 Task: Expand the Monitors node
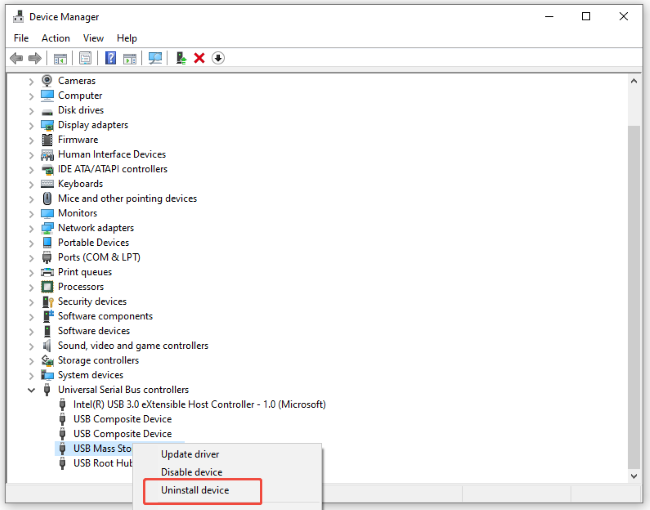coord(31,214)
